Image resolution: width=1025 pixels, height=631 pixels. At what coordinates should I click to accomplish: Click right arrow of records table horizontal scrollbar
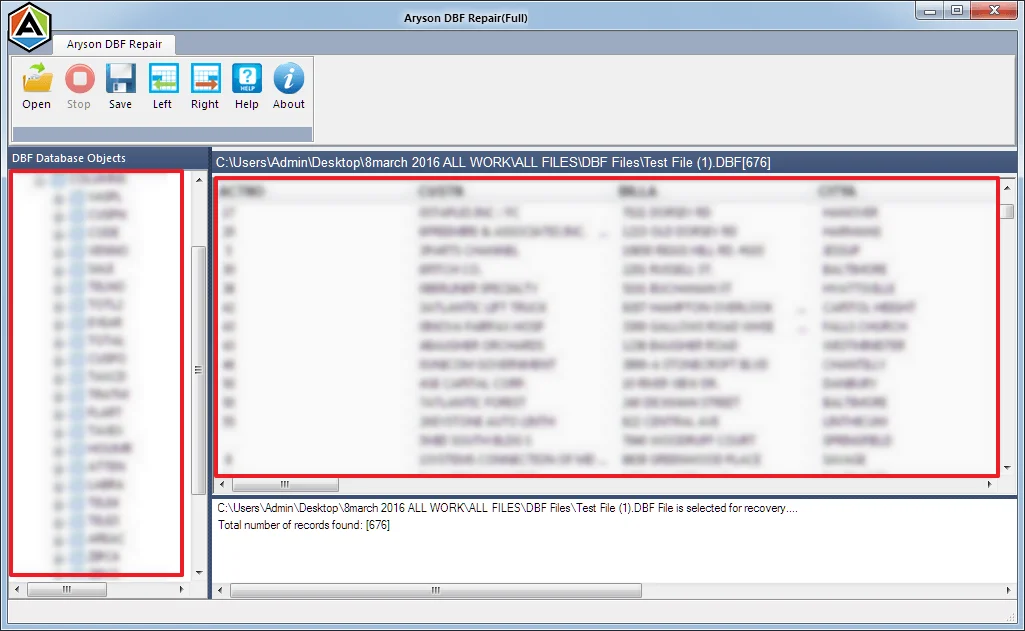tap(990, 485)
